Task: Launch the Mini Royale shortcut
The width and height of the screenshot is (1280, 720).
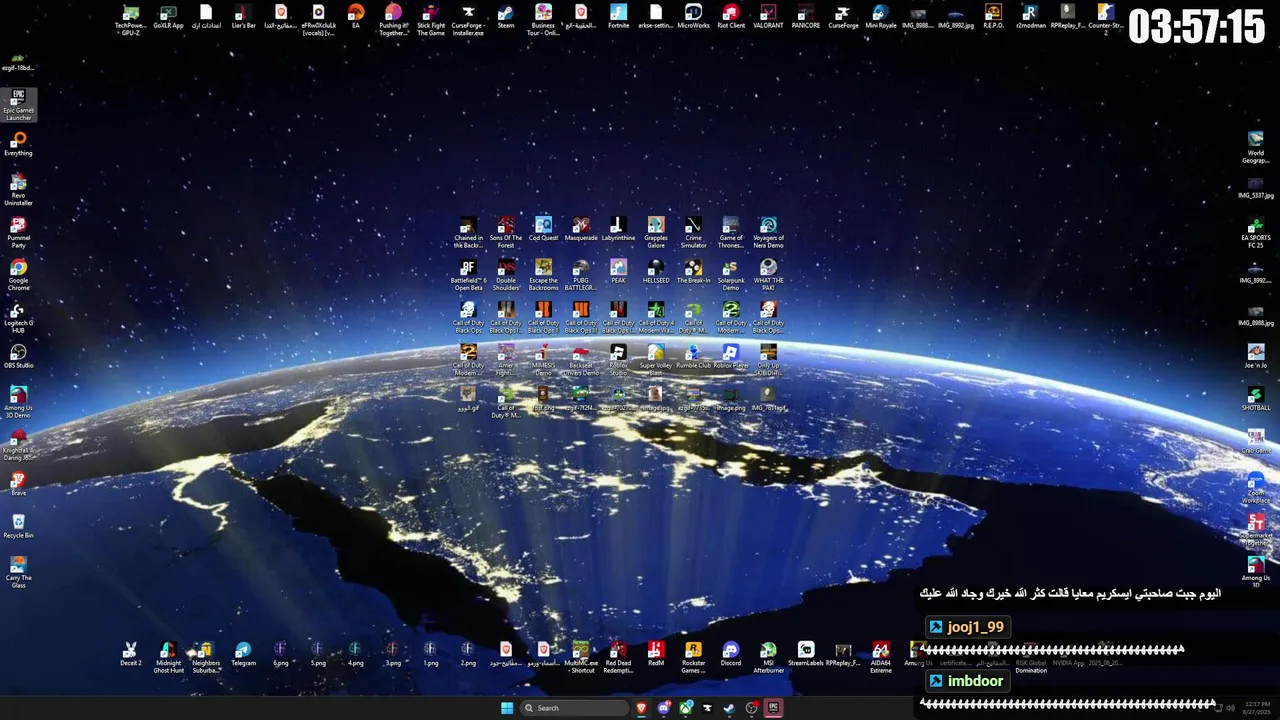Action: 881,17
